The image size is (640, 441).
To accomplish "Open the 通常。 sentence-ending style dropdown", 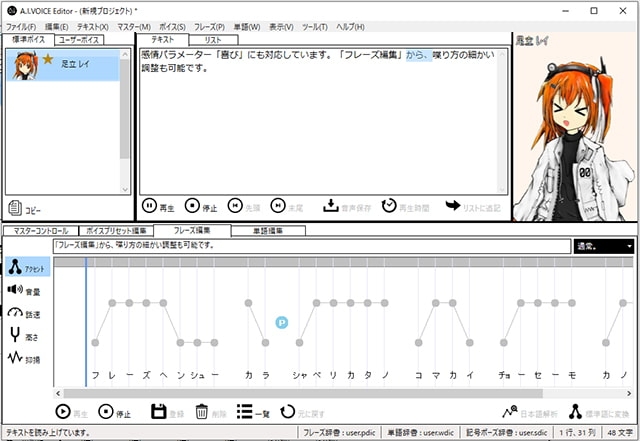I will (604, 246).
